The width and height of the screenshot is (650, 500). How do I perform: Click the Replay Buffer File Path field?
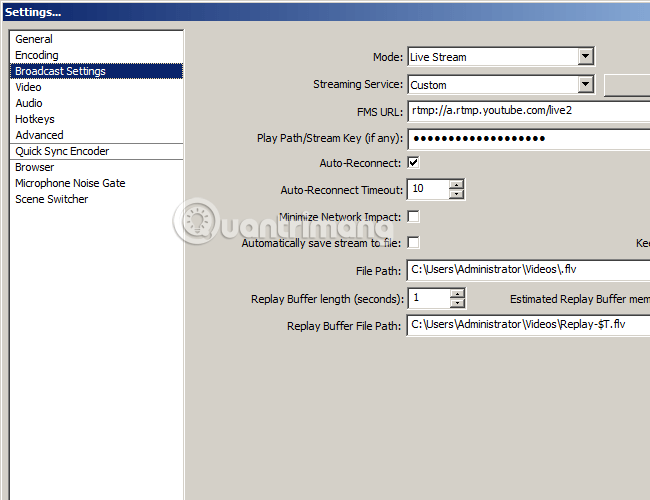click(x=529, y=325)
